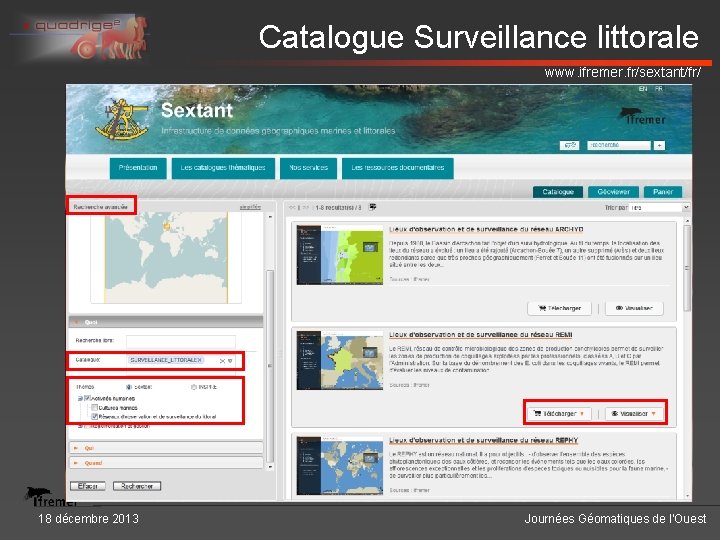Image resolution: width=720 pixels, height=540 pixels.
Task: Click the ARCHYD map thumbnail
Action: (340, 255)
